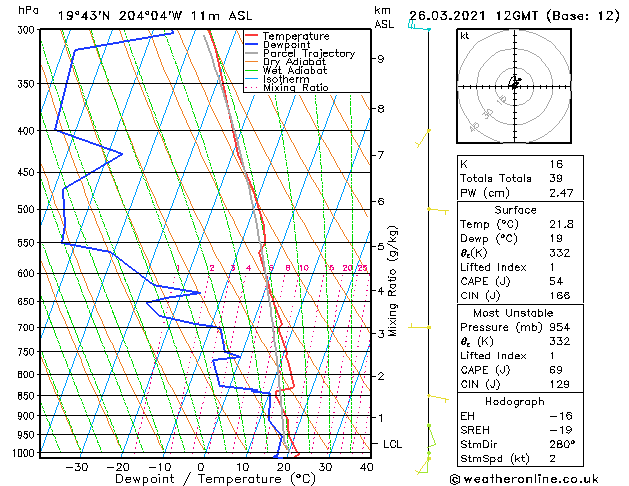The width and height of the screenshot is (629, 486).
Task: Click the wind barb at 500 hPa level
Action: [x=438, y=211]
